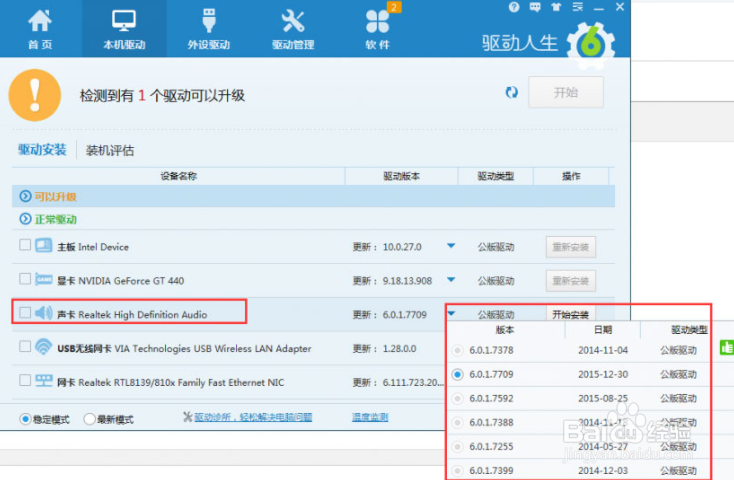Select driver version 6.0.1.7388
Image resolution: width=734 pixels, height=480 pixels.
(x=458, y=423)
